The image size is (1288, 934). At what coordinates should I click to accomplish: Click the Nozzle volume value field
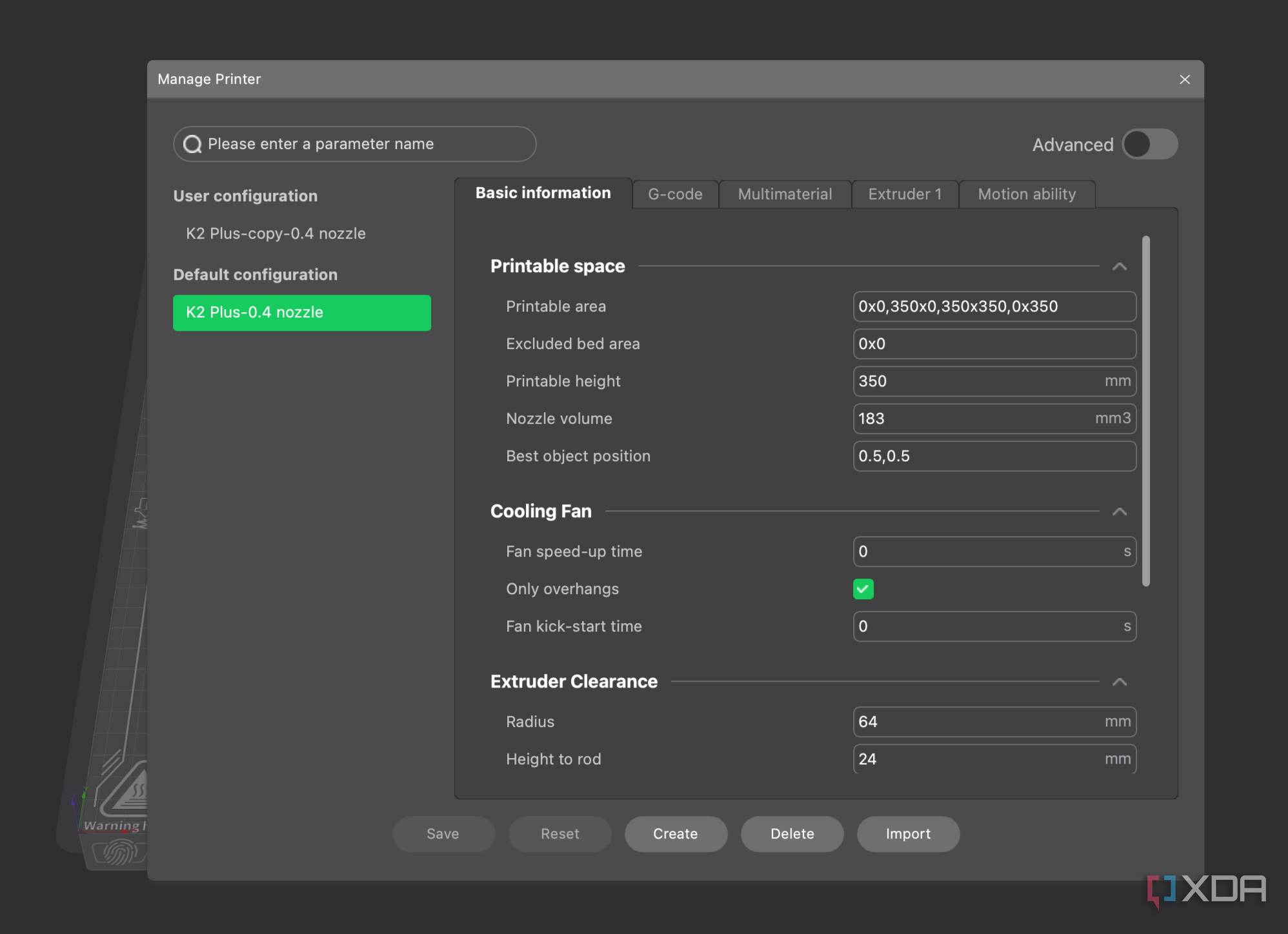point(994,419)
